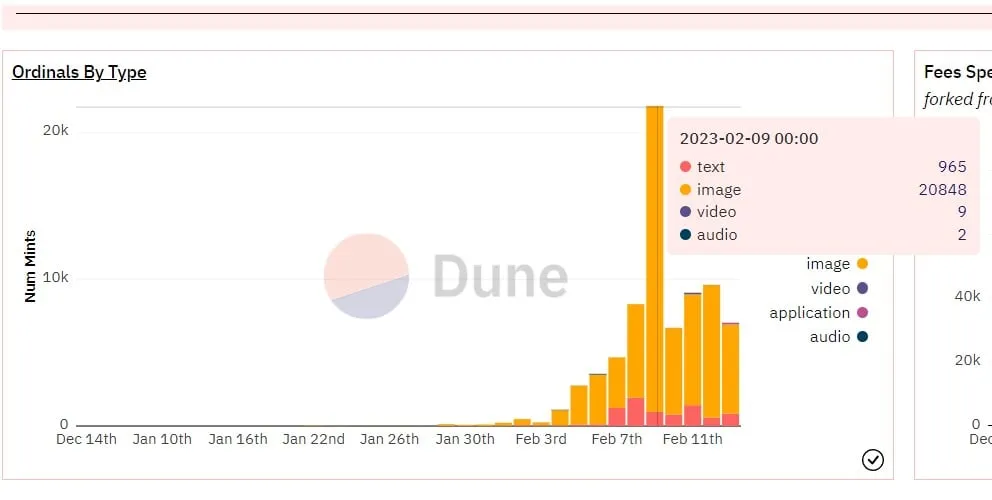992x500 pixels.
Task: Open the Fees Spe... chart title link
Action: [x=957, y=72]
